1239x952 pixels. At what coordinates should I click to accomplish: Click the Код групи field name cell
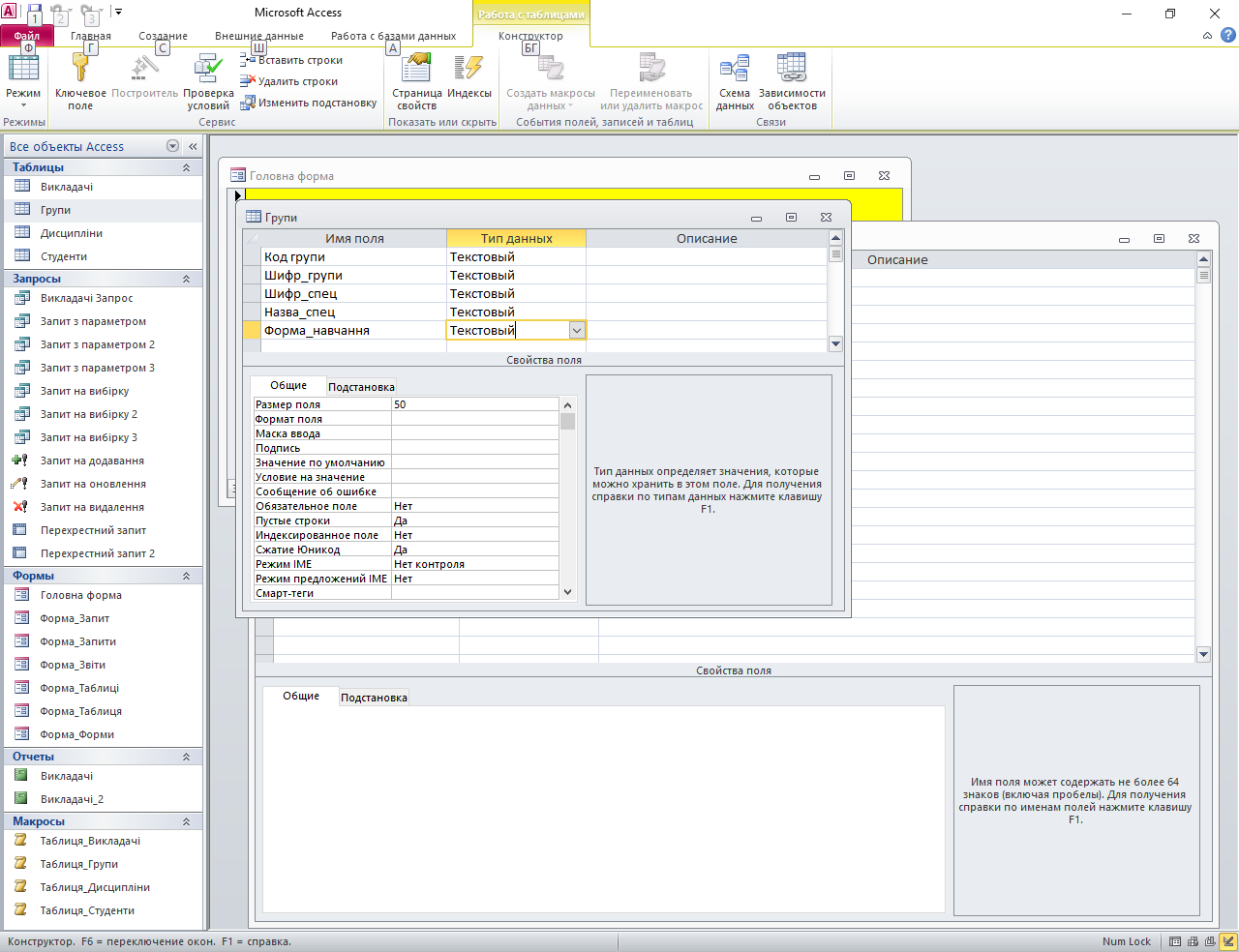(x=353, y=257)
